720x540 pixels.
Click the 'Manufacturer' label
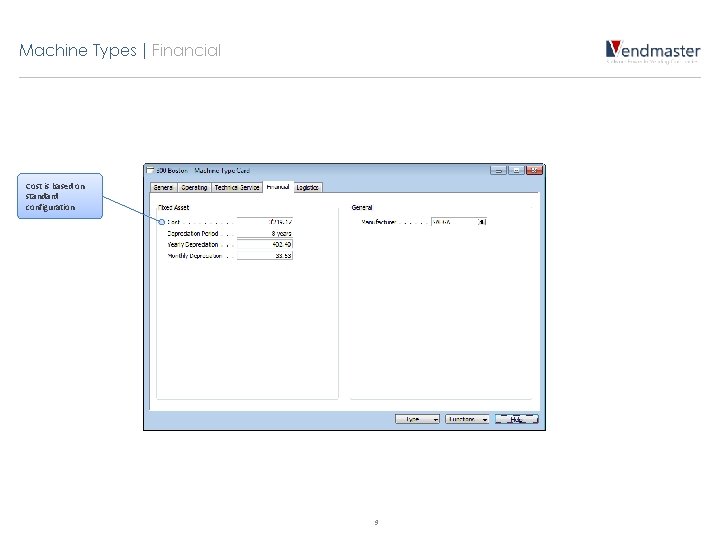(378, 222)
